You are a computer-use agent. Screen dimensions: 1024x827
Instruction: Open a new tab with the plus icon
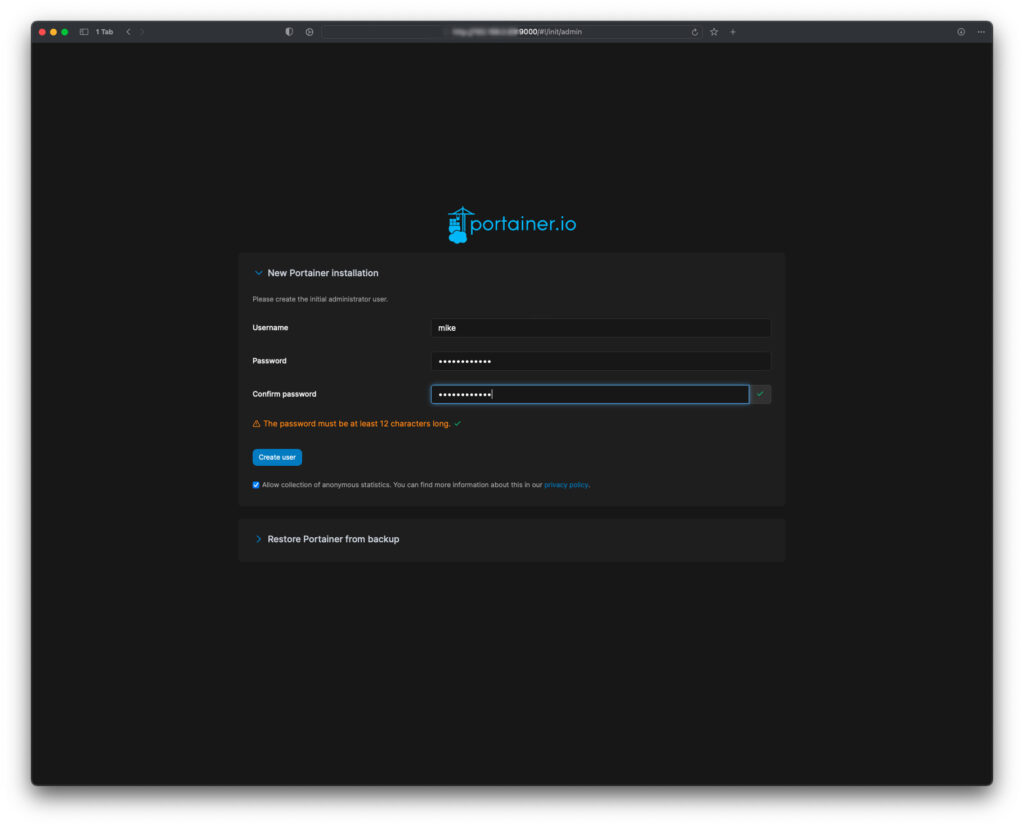(x=733, y=32)
